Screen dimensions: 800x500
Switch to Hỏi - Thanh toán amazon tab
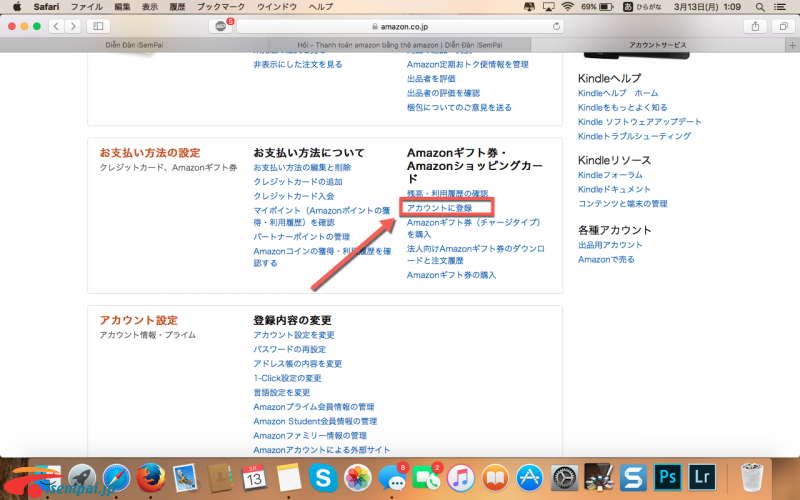pyautogui.click(x=400, y=45)
